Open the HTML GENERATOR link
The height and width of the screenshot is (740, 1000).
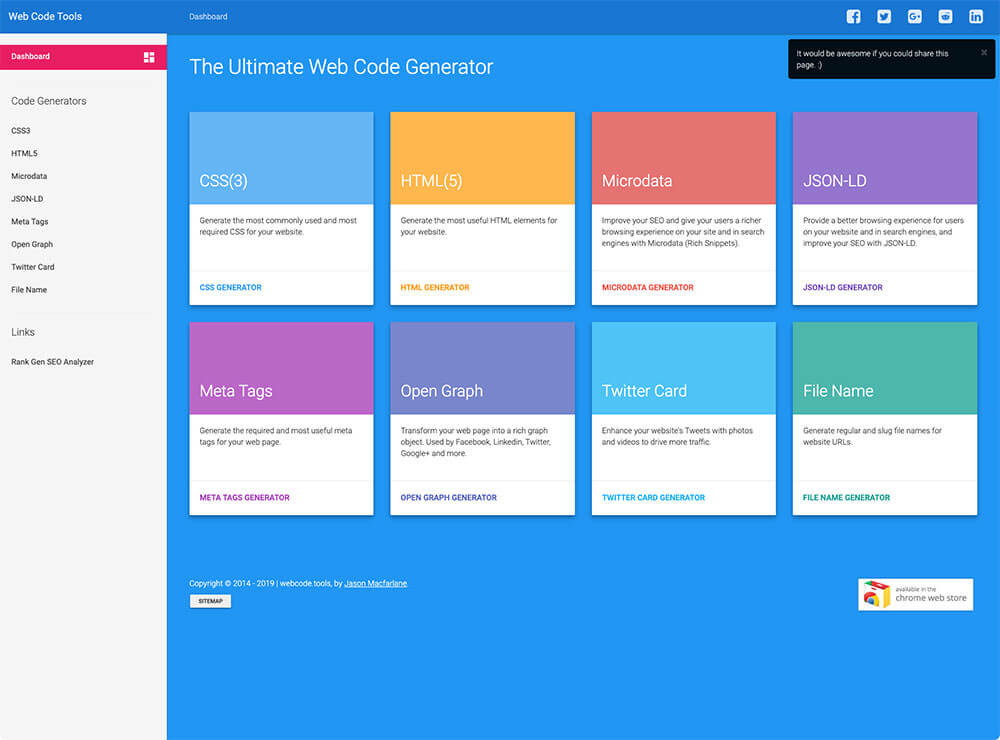tap(435, 287)
